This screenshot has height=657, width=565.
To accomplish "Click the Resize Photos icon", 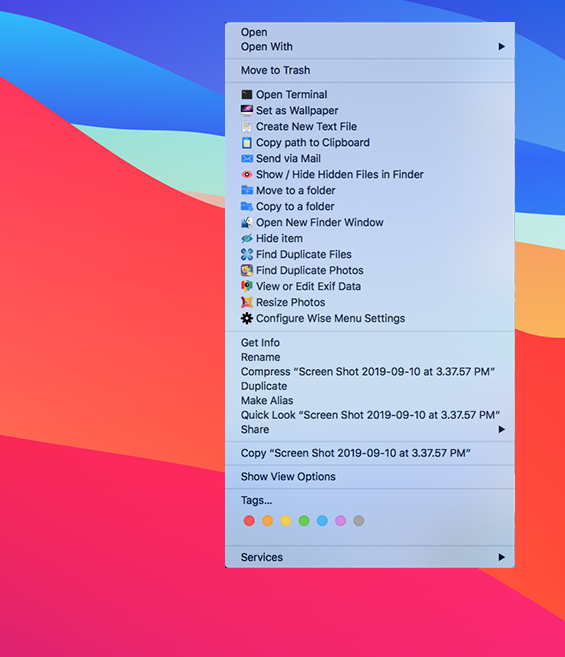I will tap(247, 302).
